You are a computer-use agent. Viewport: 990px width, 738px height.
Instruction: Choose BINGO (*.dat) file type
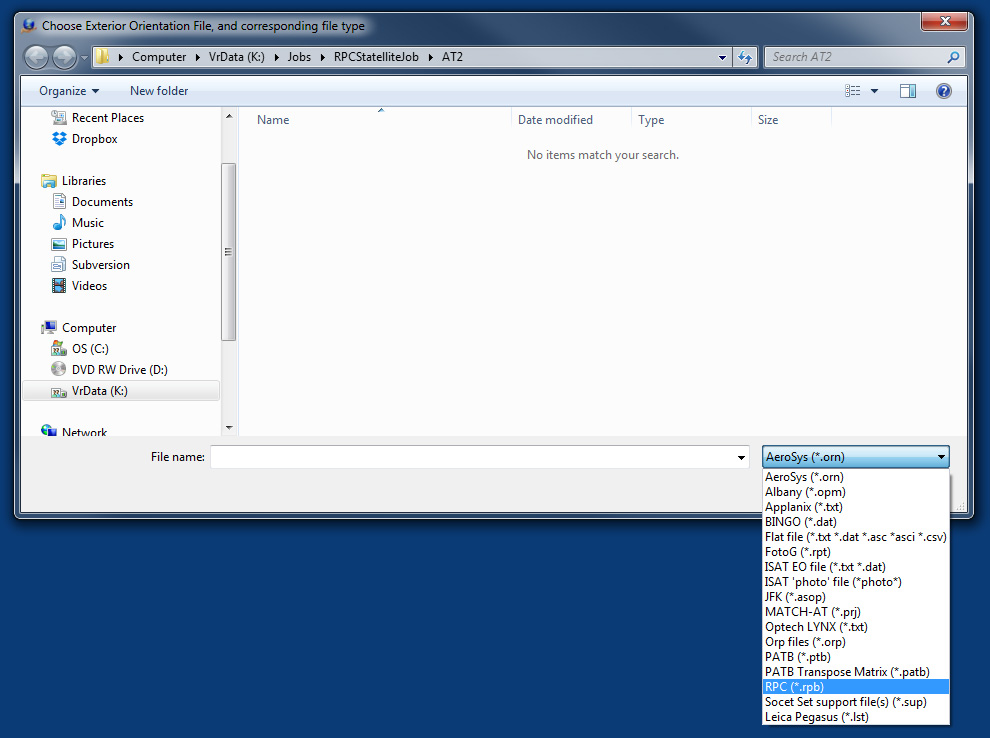click(856, 522)
